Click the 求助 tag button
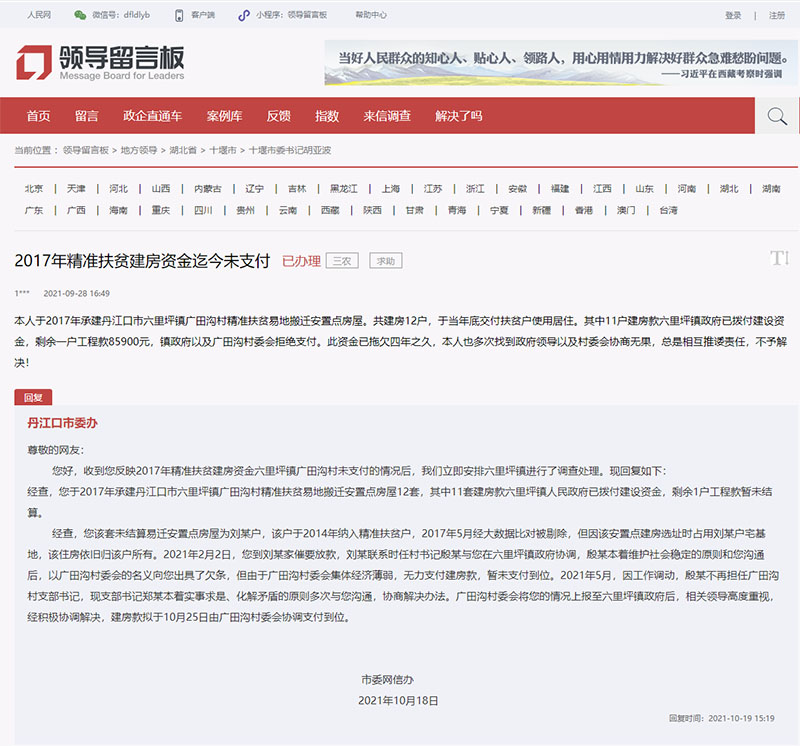Screen dimensions: 800x746 (385, 261)
